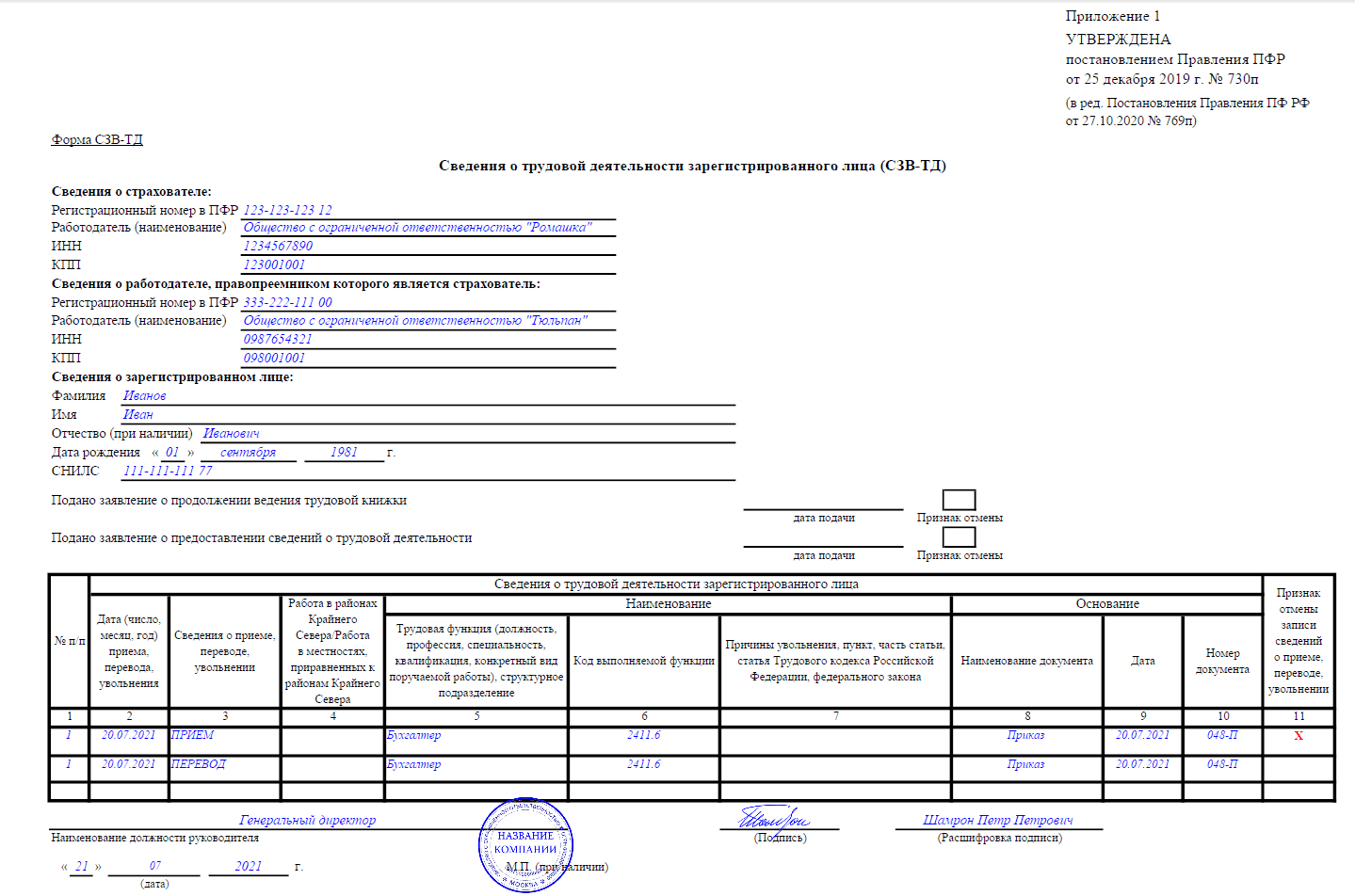Click the 'ПРИЕМ' table cell
The height and width of the screenshot is (896, 1355).
tap(224, 741)
